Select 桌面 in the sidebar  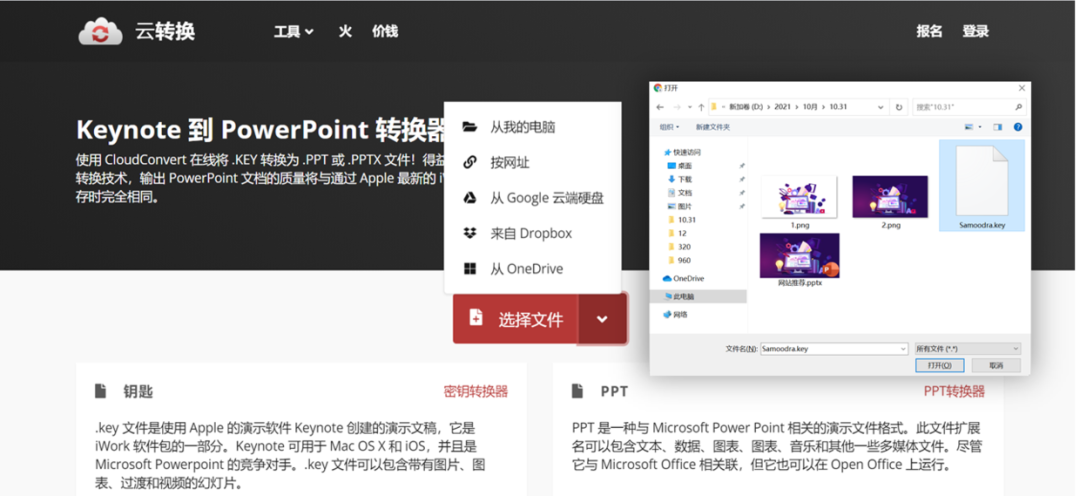(679, 166)
